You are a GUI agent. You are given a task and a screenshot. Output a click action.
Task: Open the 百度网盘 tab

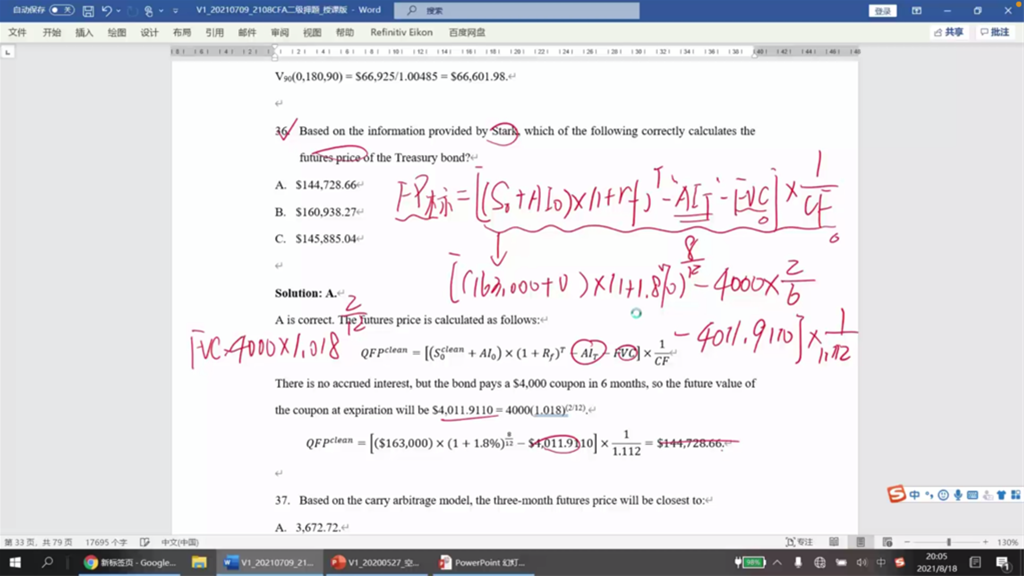[467, 32]
